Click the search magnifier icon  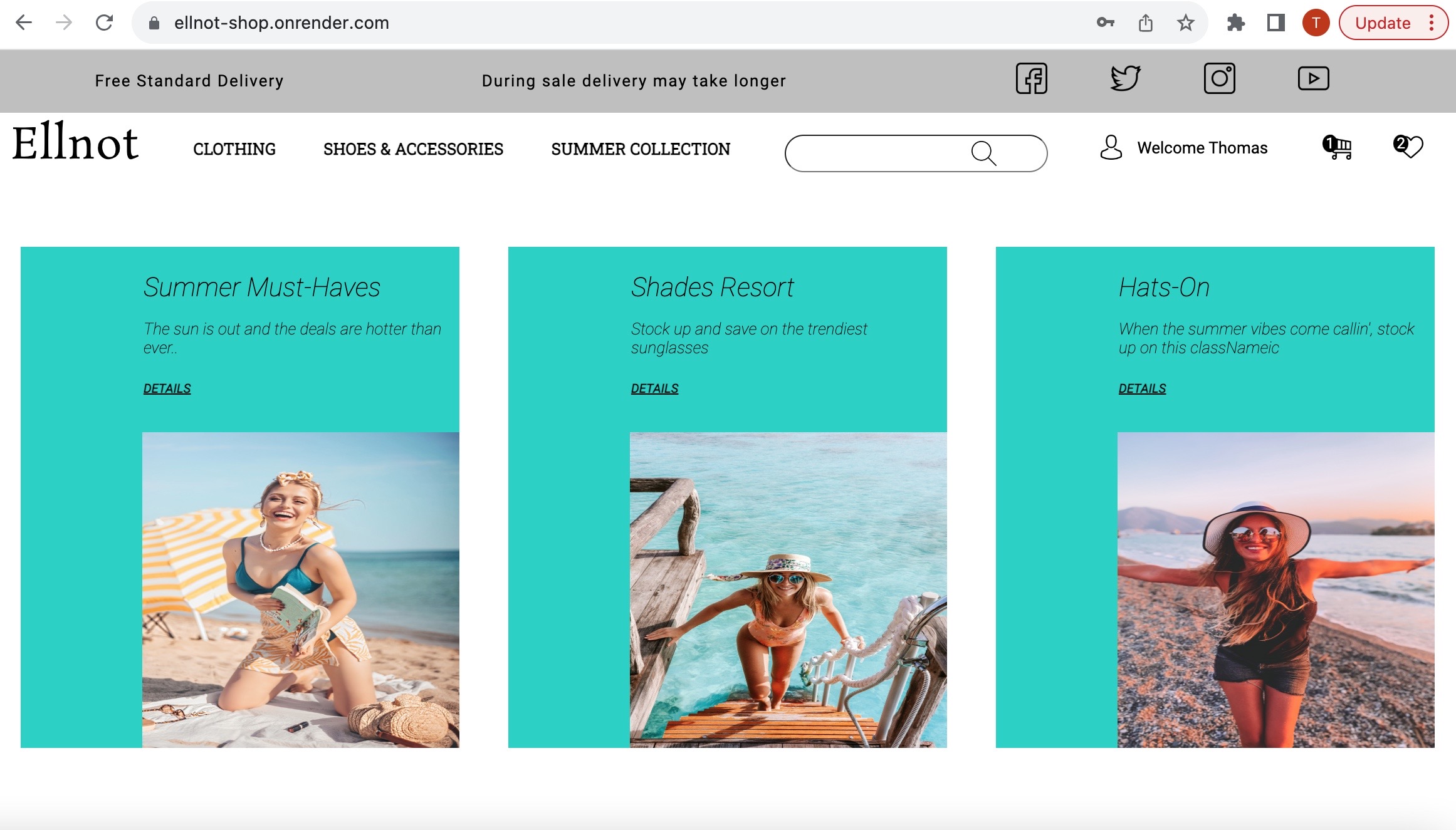point(982,152)
